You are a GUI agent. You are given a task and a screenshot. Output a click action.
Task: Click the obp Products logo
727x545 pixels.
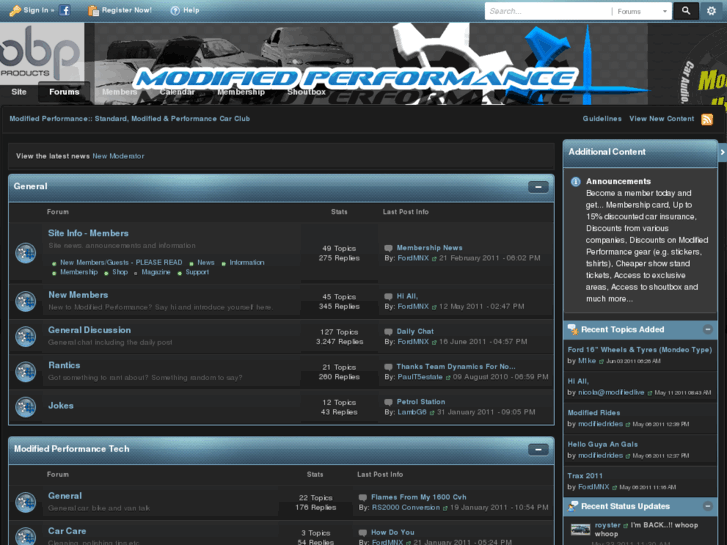tap(42, 52)
